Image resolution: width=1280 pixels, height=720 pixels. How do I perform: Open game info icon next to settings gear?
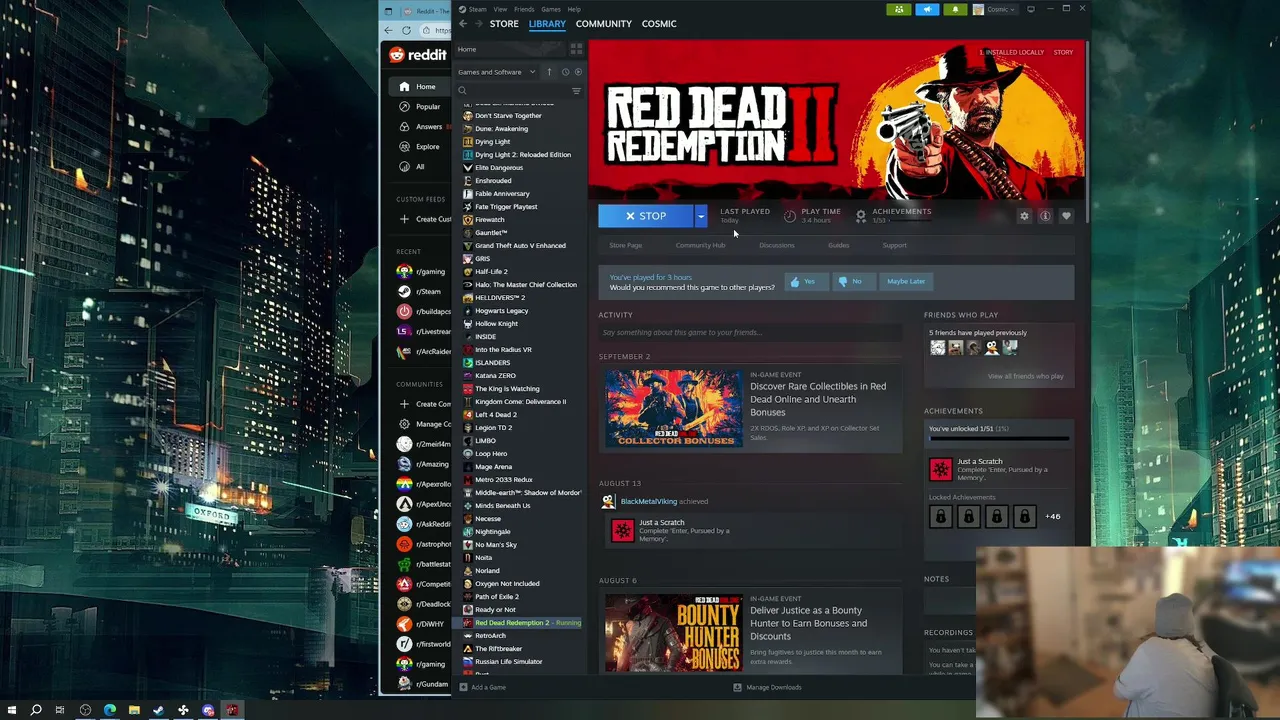(1045, 216)
